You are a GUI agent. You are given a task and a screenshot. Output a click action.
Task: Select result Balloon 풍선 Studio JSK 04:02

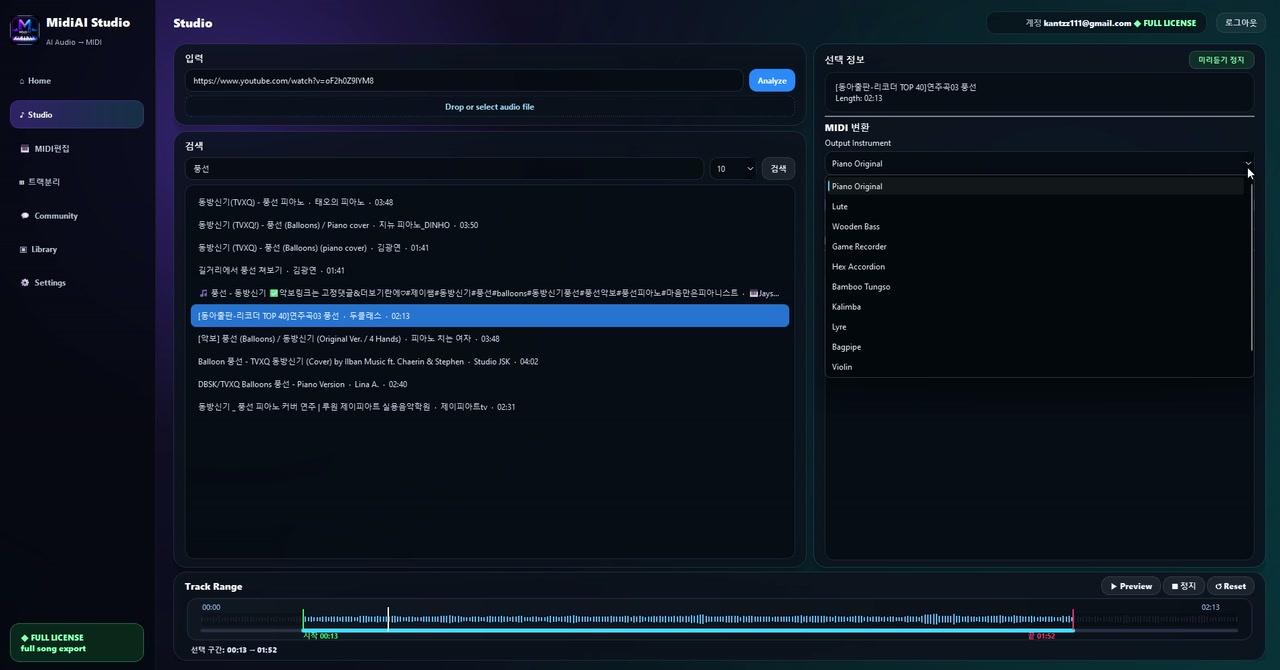[x=490, y=361]
